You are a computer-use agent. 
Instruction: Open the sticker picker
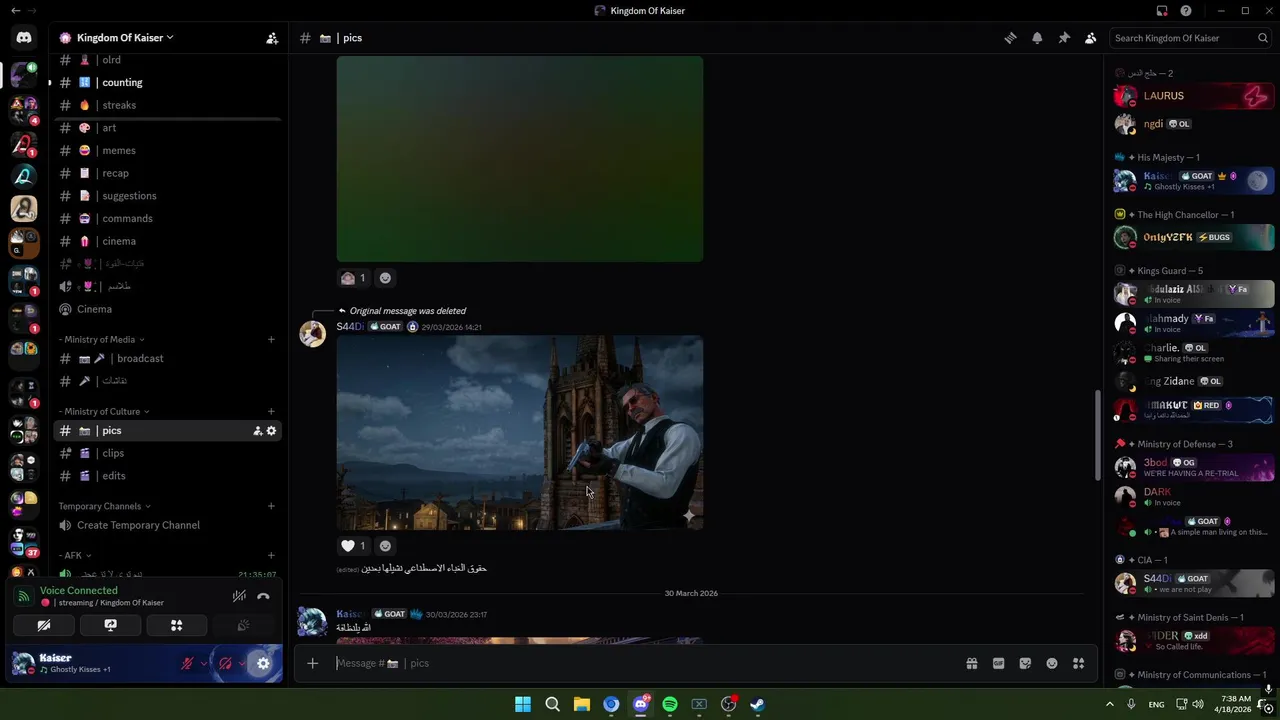(1025, 663)
